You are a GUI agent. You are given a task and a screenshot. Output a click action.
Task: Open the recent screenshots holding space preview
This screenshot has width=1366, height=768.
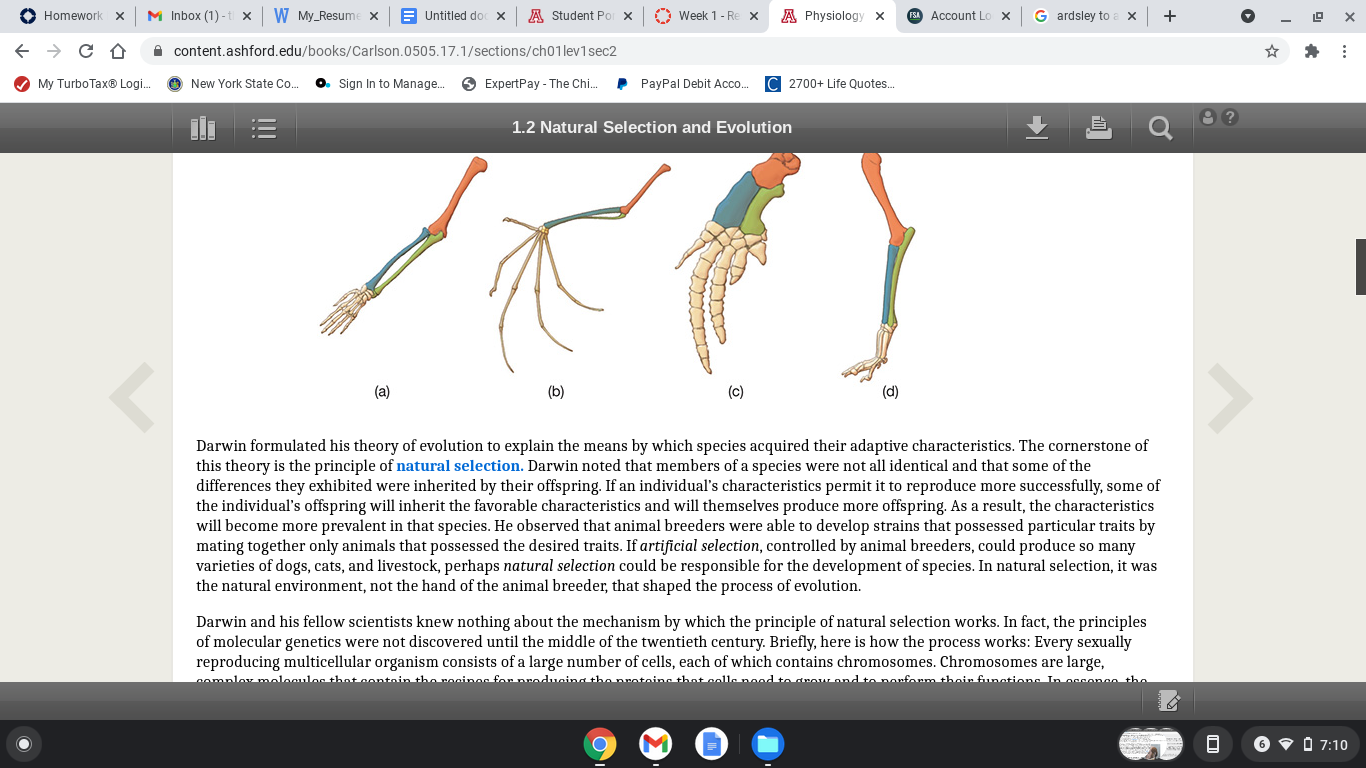pyautogui.click(x=1150, y=744)
